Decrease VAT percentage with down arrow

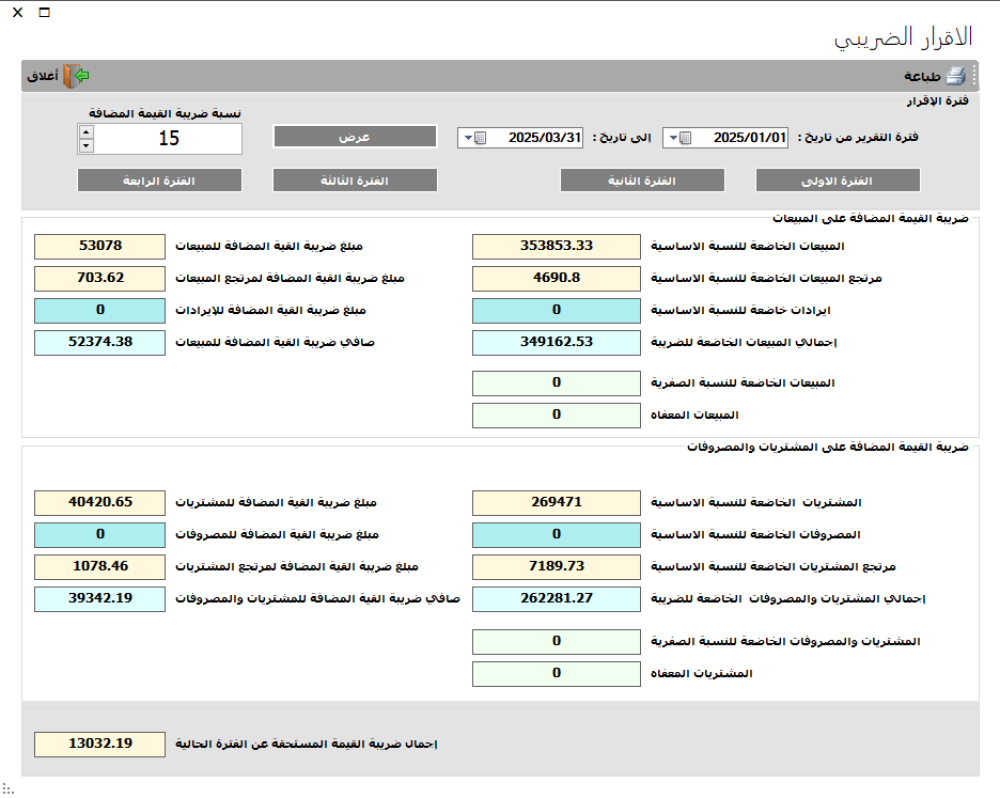click(x=86, y=146)
